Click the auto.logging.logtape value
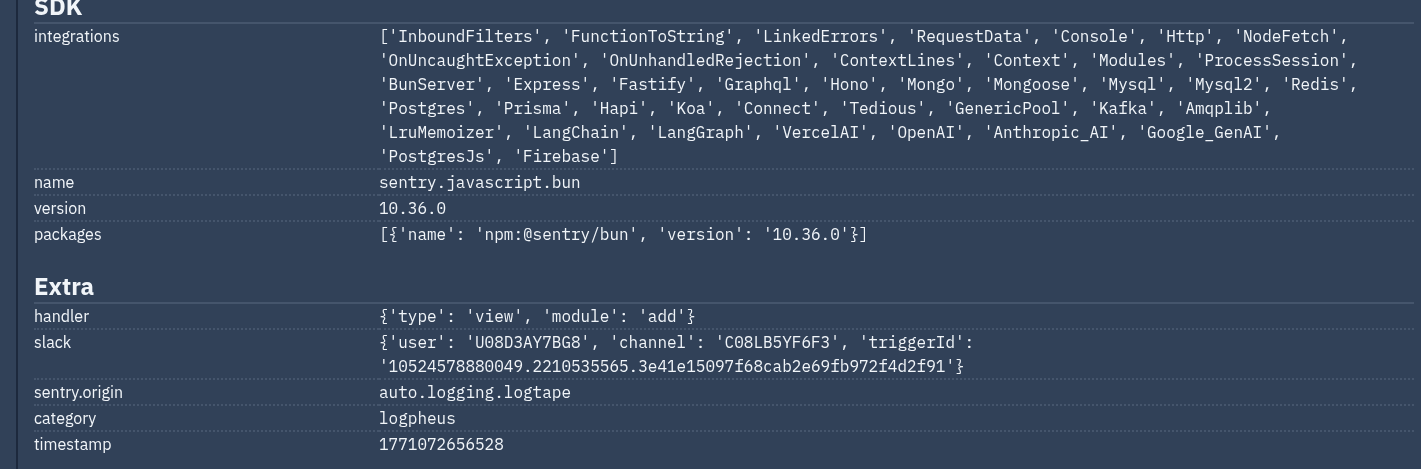The image size is (1421, 469). 474,393
